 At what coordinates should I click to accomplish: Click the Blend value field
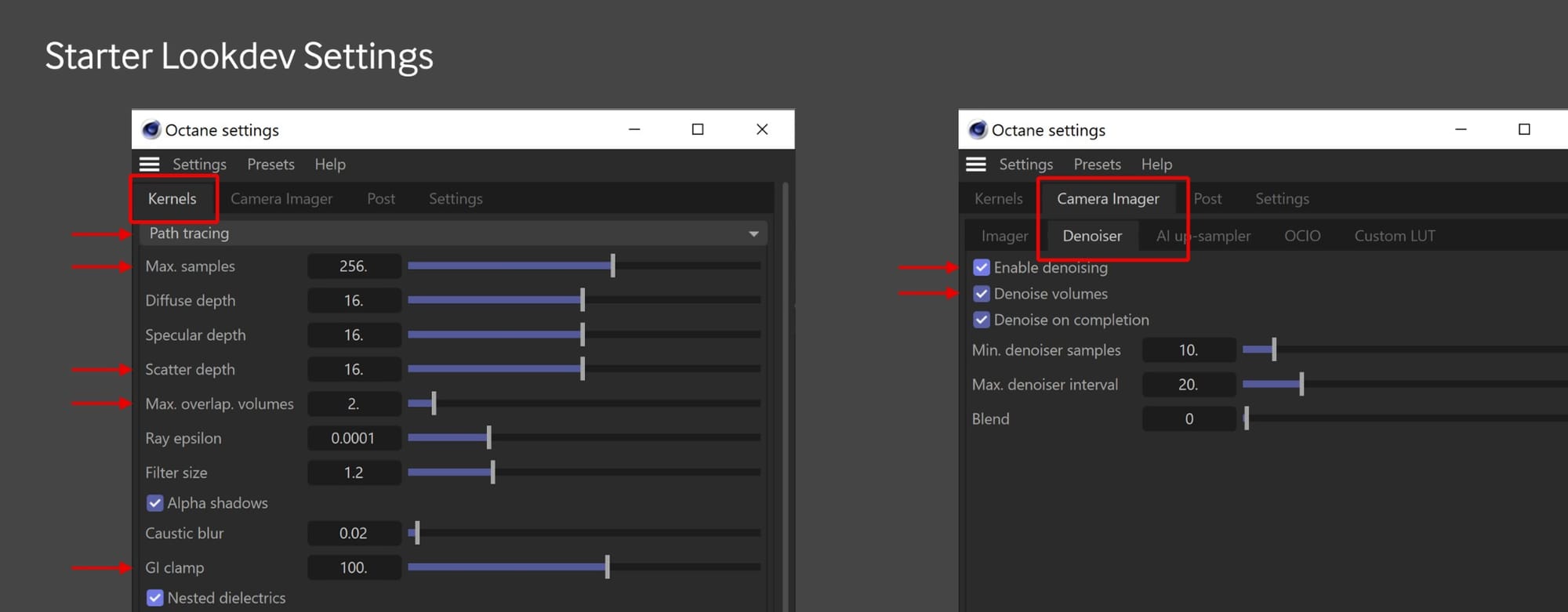[1189, 419]
